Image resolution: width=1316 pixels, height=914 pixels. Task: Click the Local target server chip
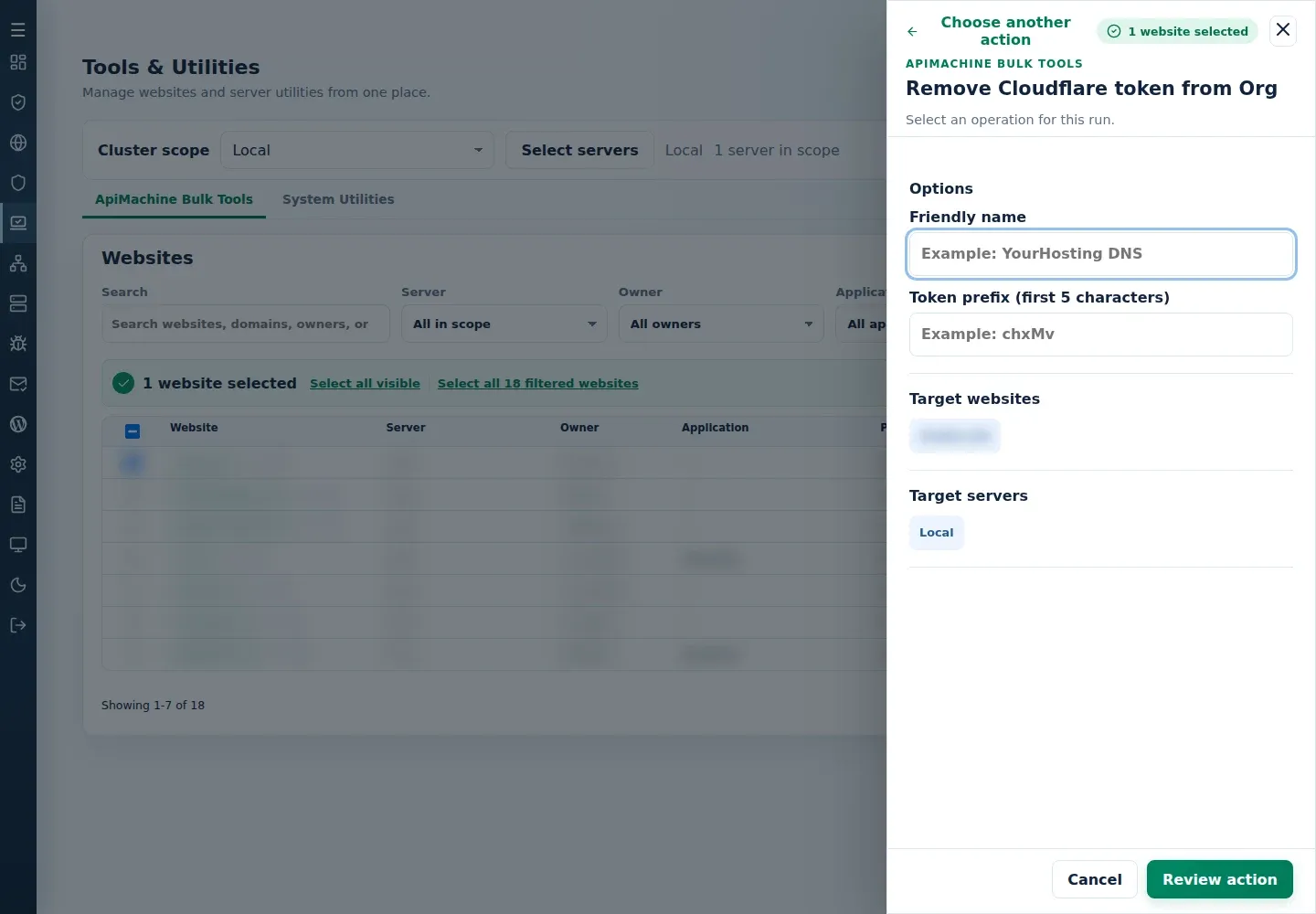[x=936, y=533]
